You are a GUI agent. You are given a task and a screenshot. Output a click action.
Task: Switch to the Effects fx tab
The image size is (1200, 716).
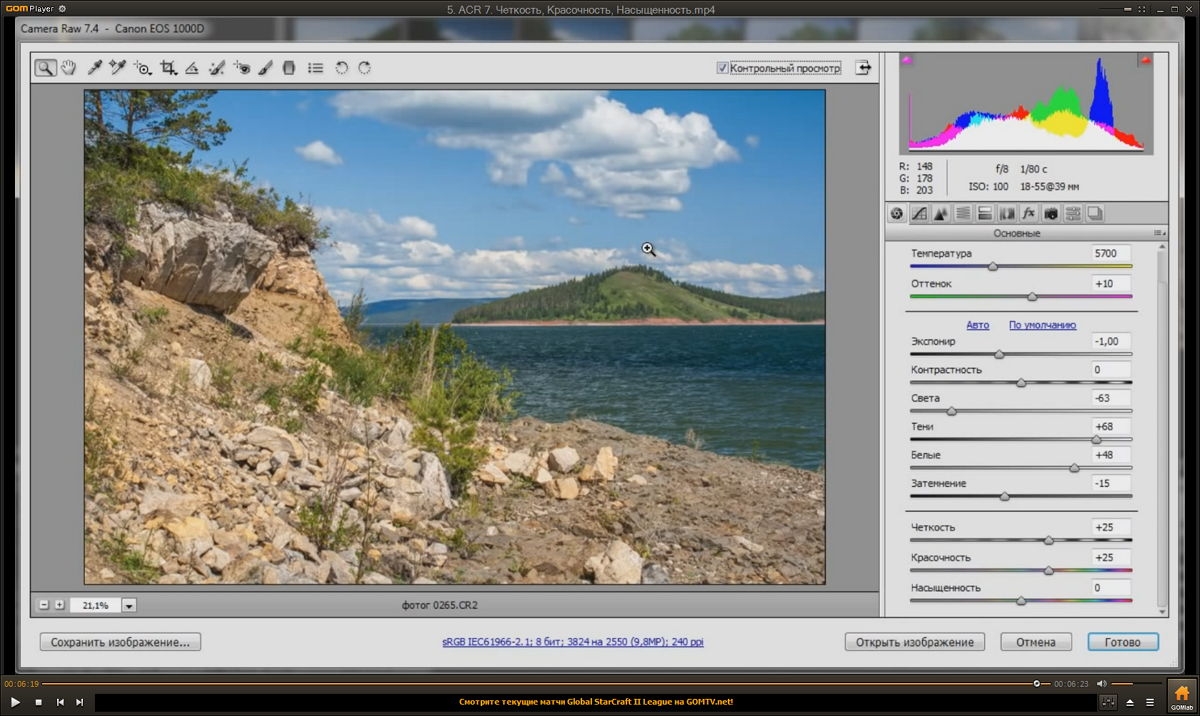click(x=1028, y=213)
